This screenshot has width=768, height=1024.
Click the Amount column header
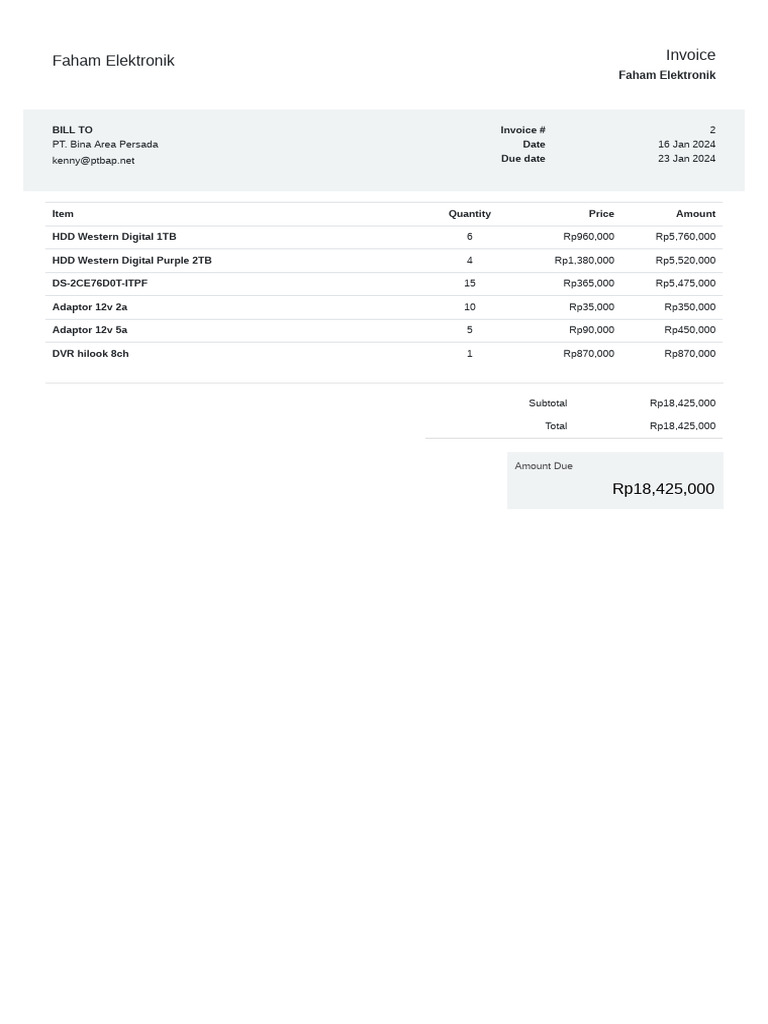pyautogui.click(x=695, y=213)
